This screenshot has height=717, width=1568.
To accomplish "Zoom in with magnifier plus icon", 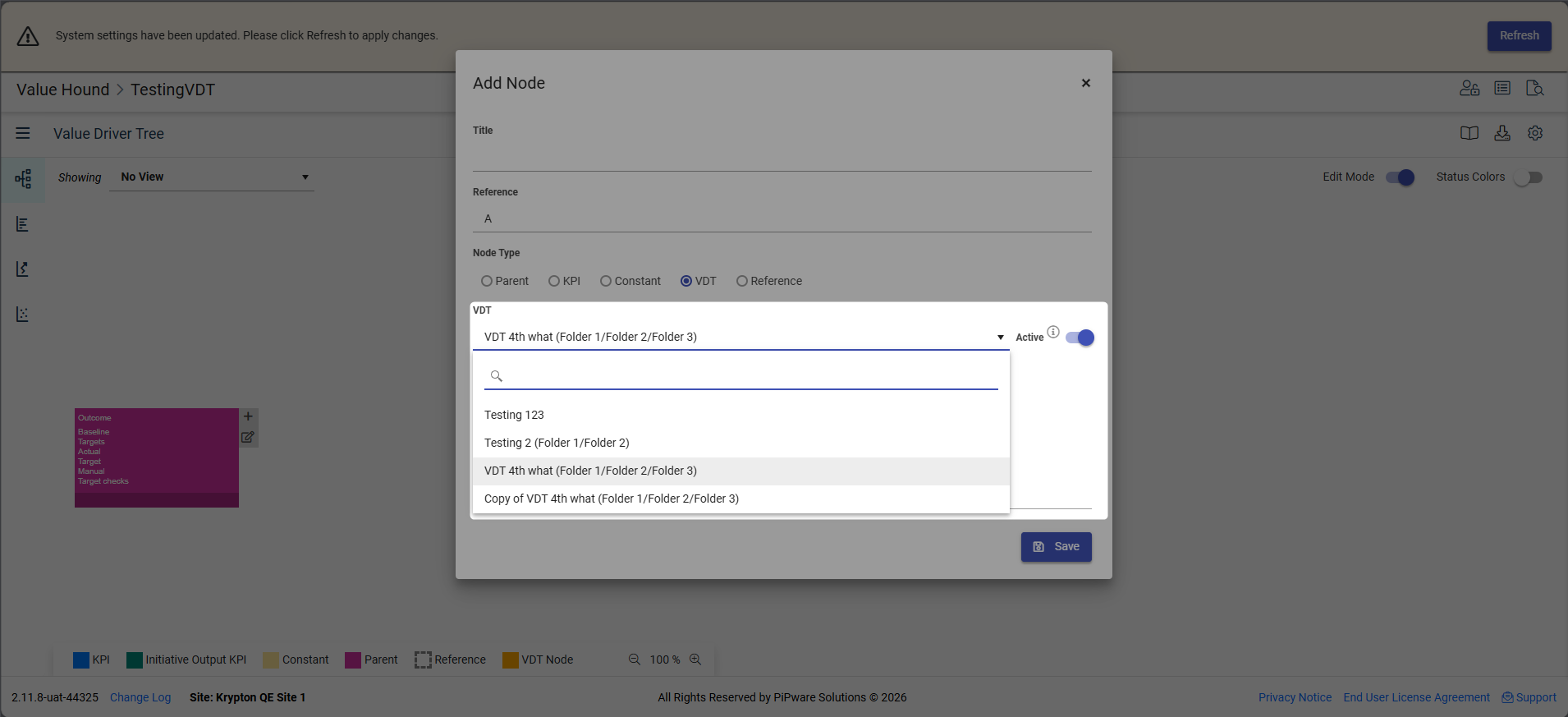I will point(695,660).
